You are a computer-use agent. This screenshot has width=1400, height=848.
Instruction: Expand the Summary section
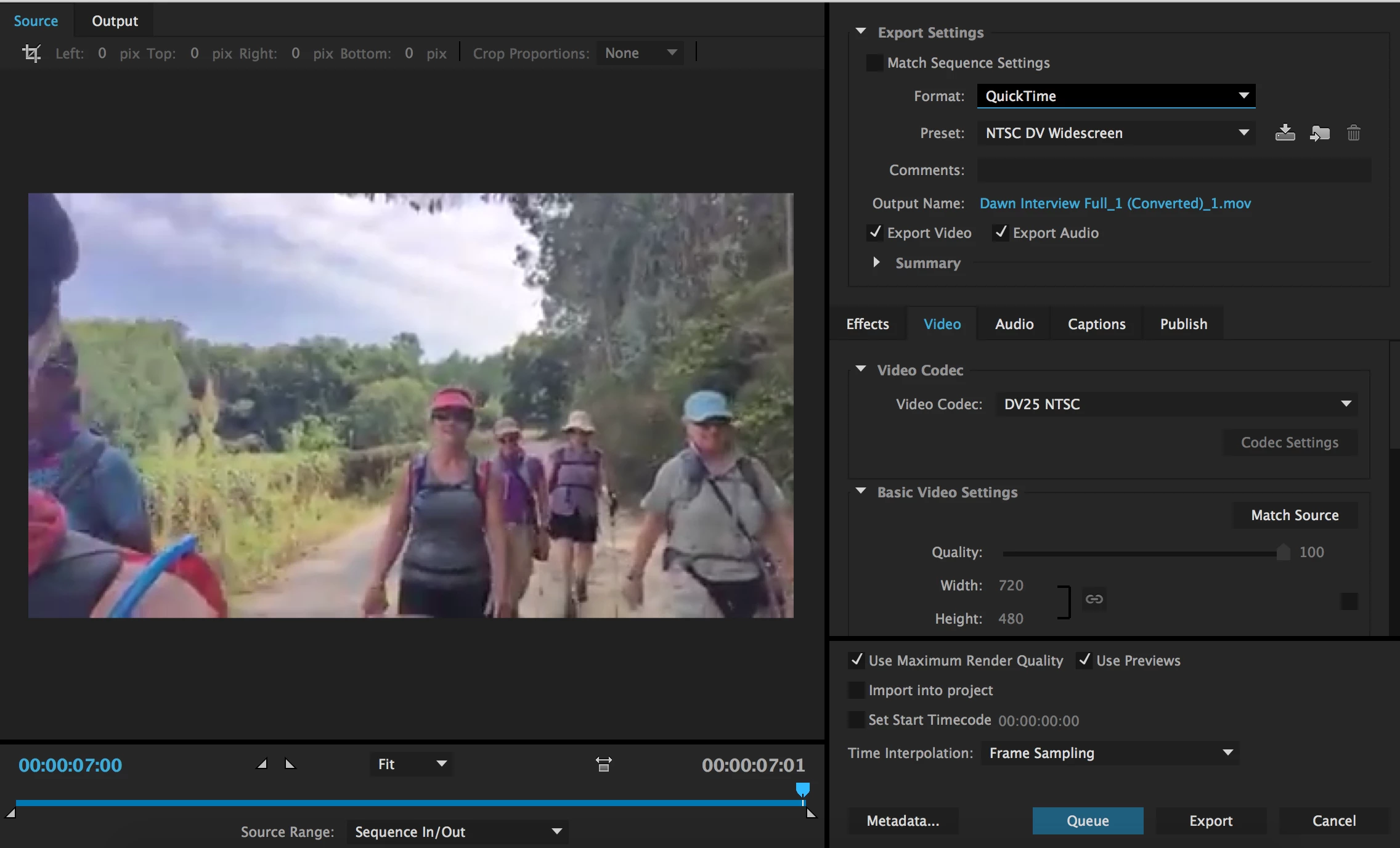pos(876,263)
